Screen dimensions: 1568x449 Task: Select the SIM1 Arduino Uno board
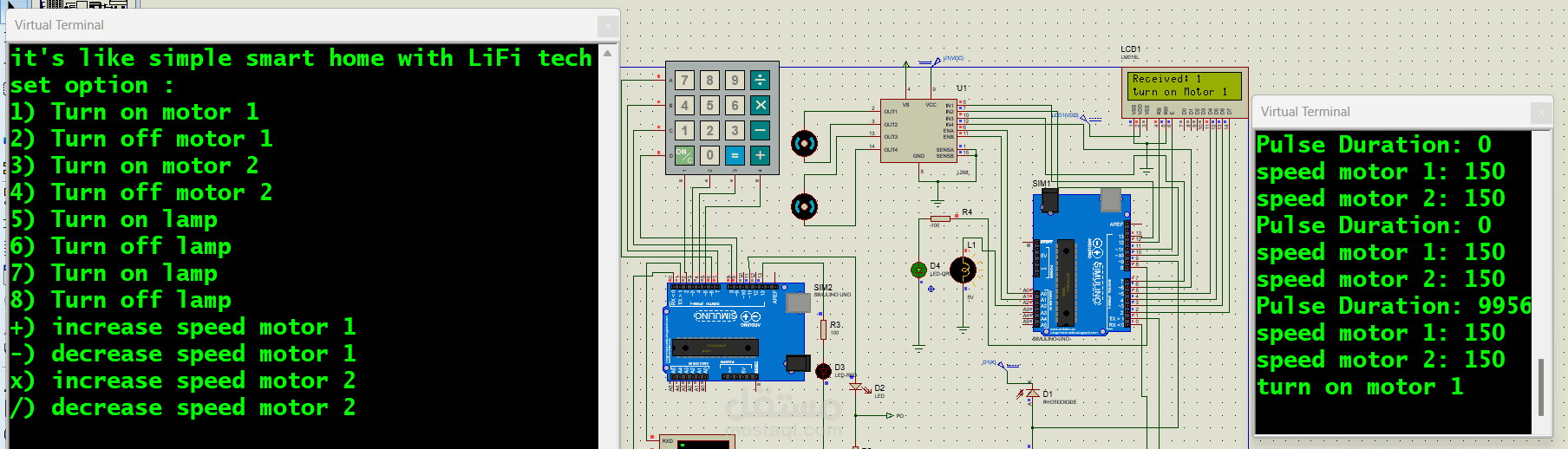tap(1082, 263)
